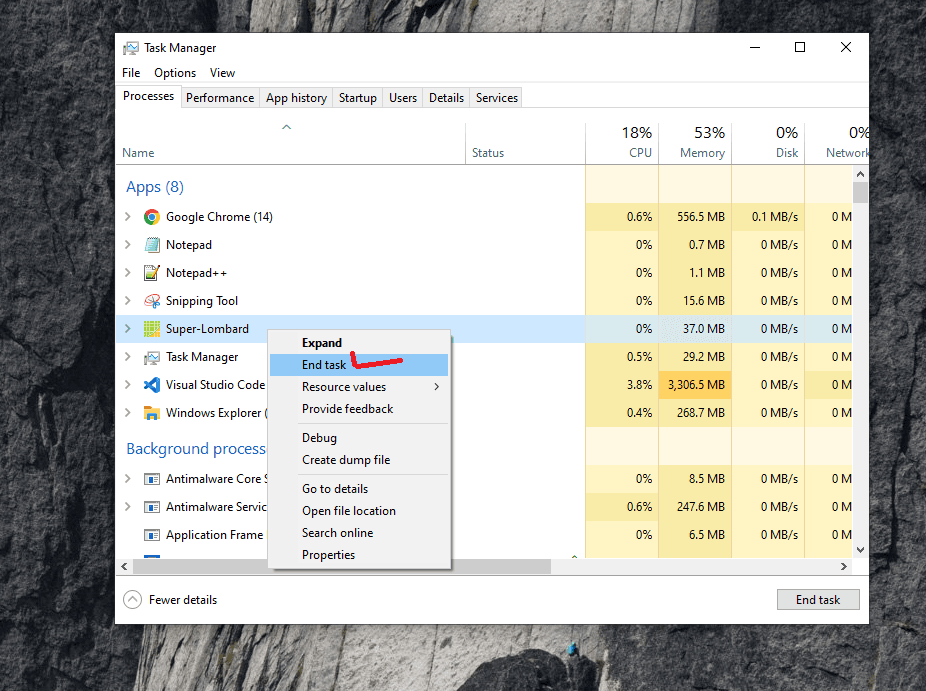Expand the Snipping Tool process row
926x691 pixels.
[128, 301]
